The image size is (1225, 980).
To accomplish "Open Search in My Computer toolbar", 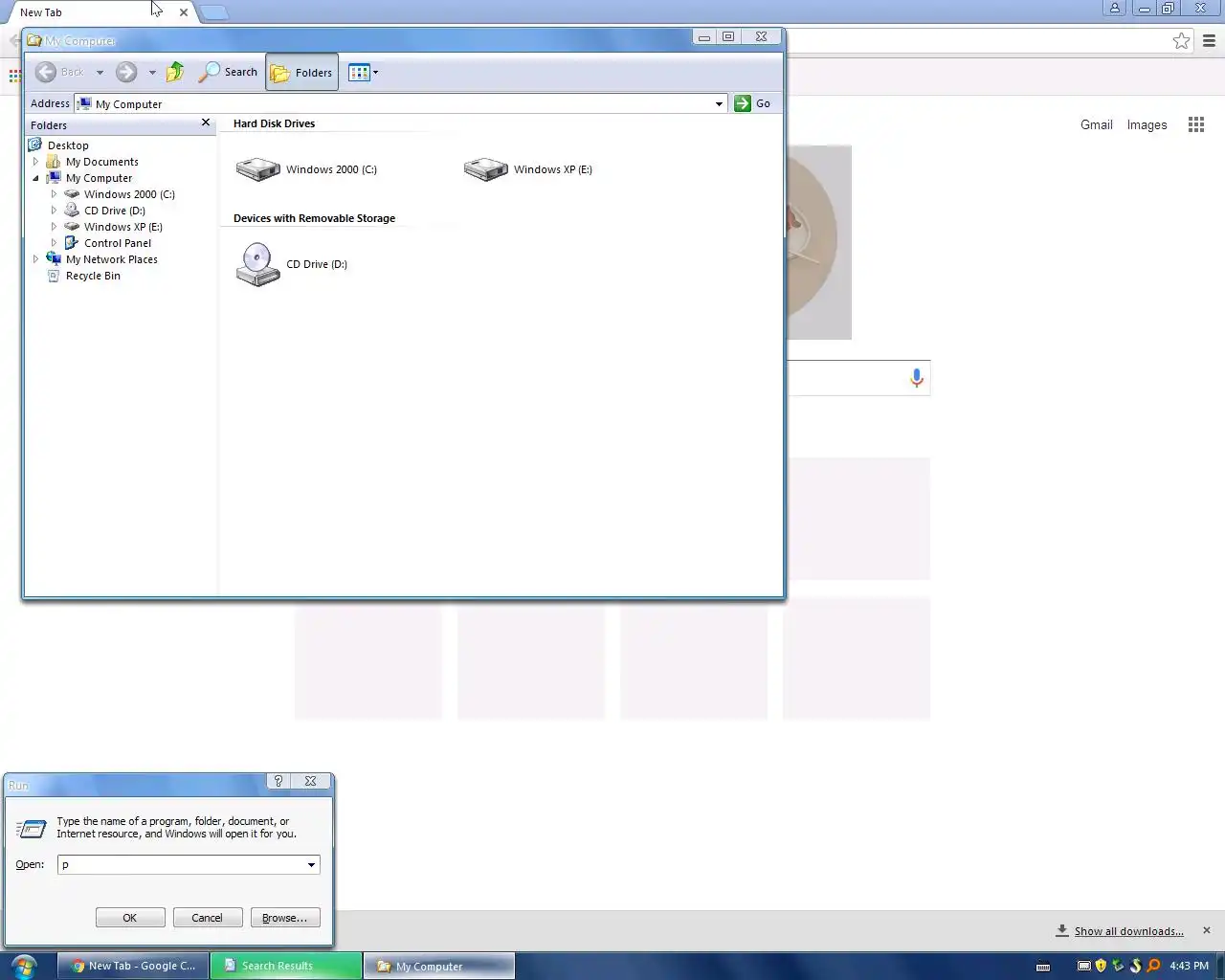I will click(x=228, y=72).
